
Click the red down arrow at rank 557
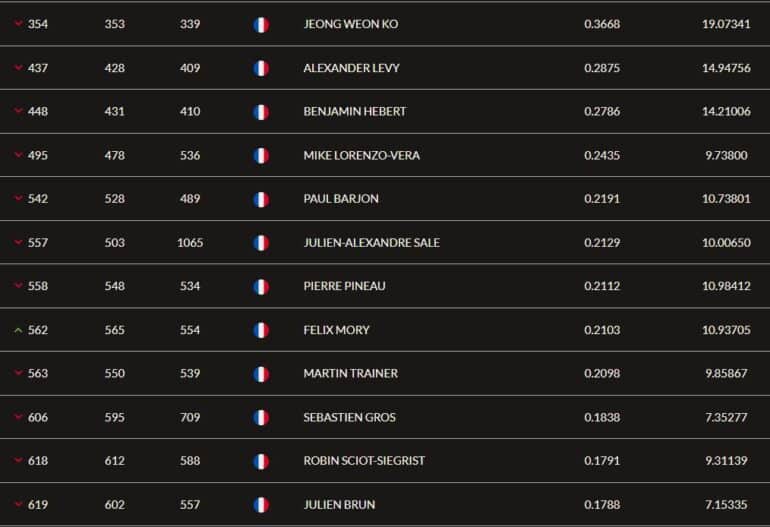[18, 243]
